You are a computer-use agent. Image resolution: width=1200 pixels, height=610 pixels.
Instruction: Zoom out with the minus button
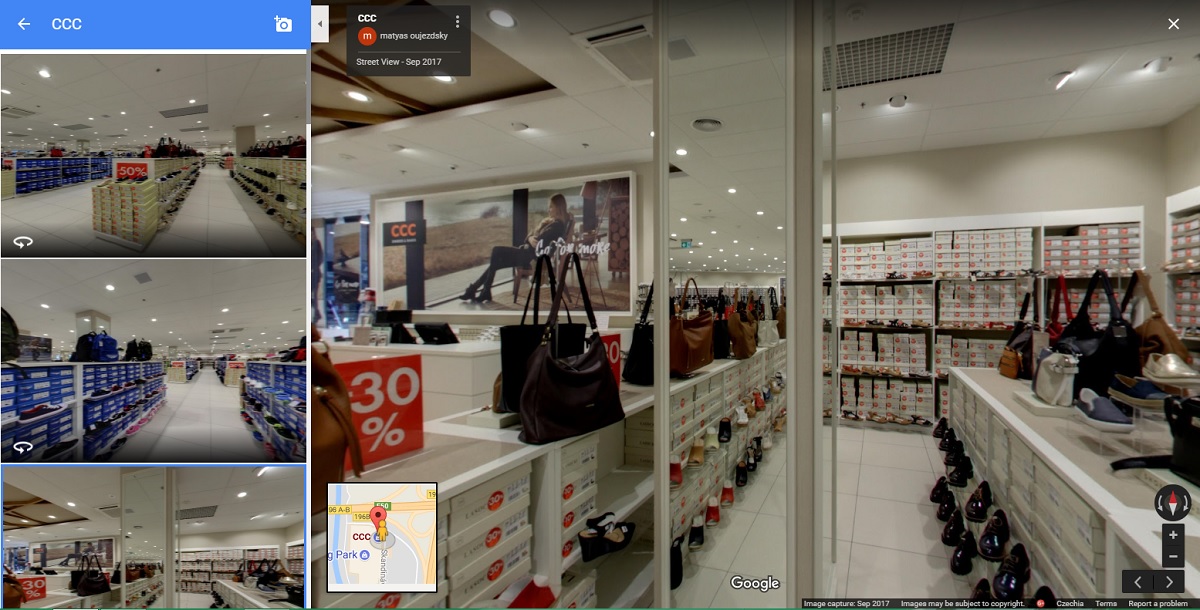point(1173,557)
